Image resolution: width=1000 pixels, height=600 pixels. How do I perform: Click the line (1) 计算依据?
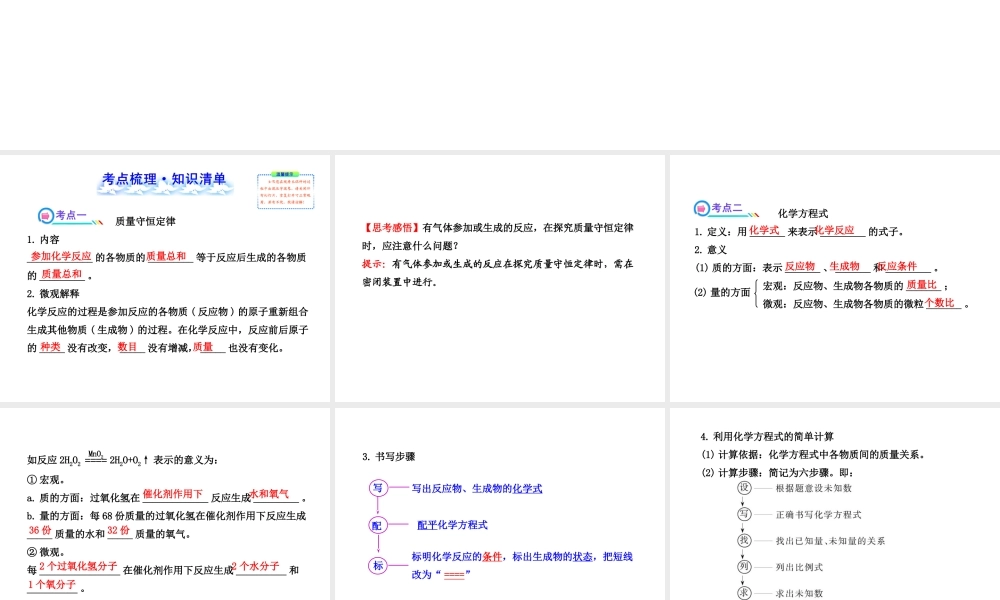pos(813,455)
